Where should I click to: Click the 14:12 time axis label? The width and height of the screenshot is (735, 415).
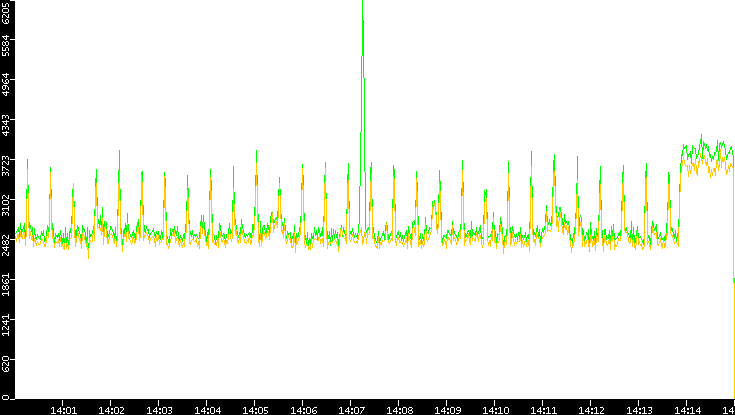tap(591, 410)
